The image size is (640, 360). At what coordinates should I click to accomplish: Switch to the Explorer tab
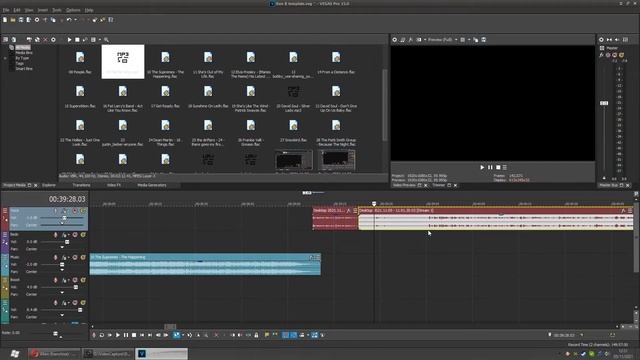tap(49, 185)
